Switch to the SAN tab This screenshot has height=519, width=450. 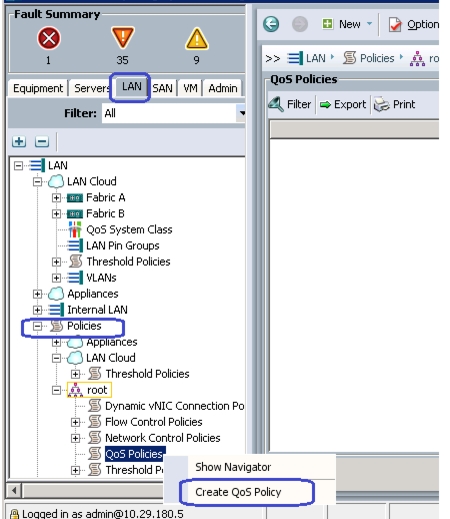tap(162, 88)
